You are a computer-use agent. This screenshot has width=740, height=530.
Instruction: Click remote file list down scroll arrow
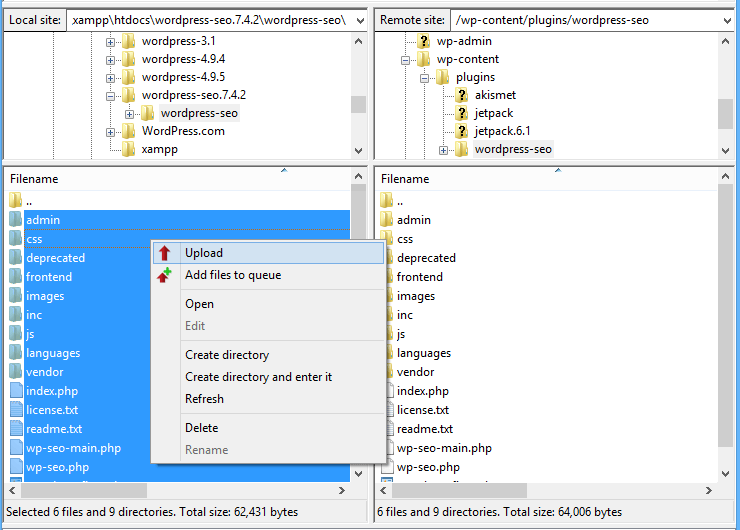click(725, 473)
